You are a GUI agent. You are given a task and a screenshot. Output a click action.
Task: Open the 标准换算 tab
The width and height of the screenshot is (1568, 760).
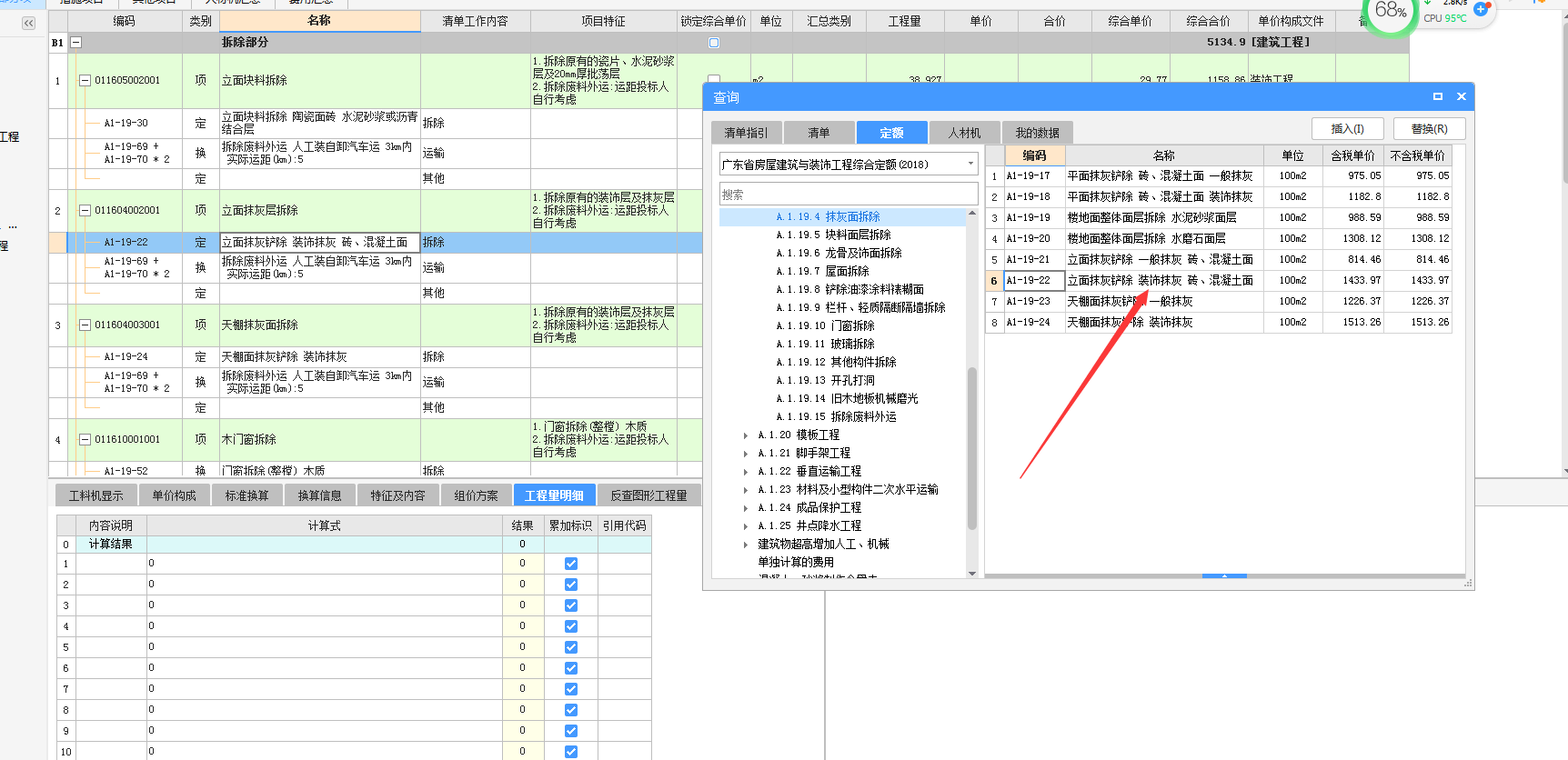point(246,495)
